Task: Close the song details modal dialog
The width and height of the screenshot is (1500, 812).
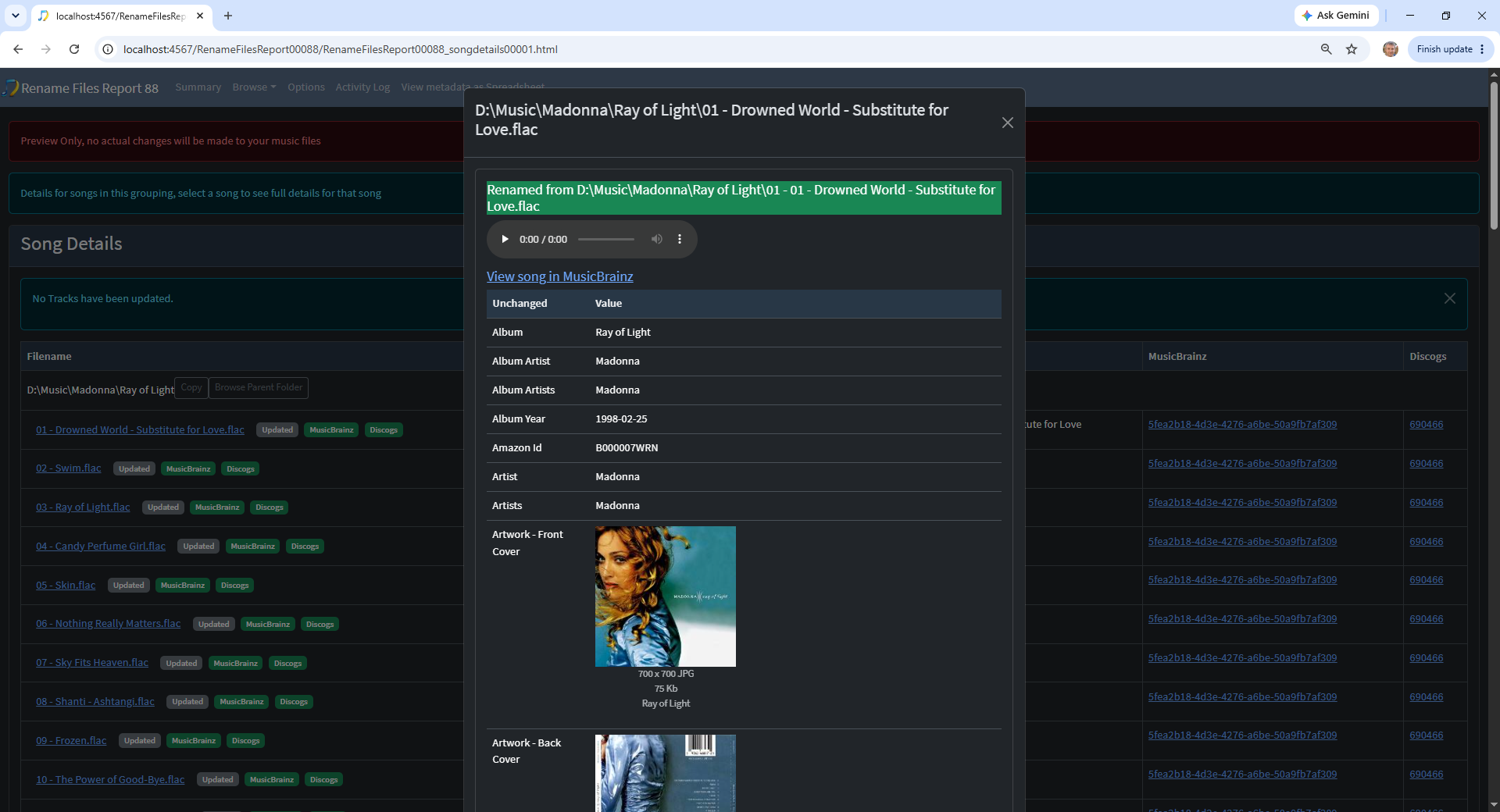Action: pyautogui.click(x=1008, y=123)
